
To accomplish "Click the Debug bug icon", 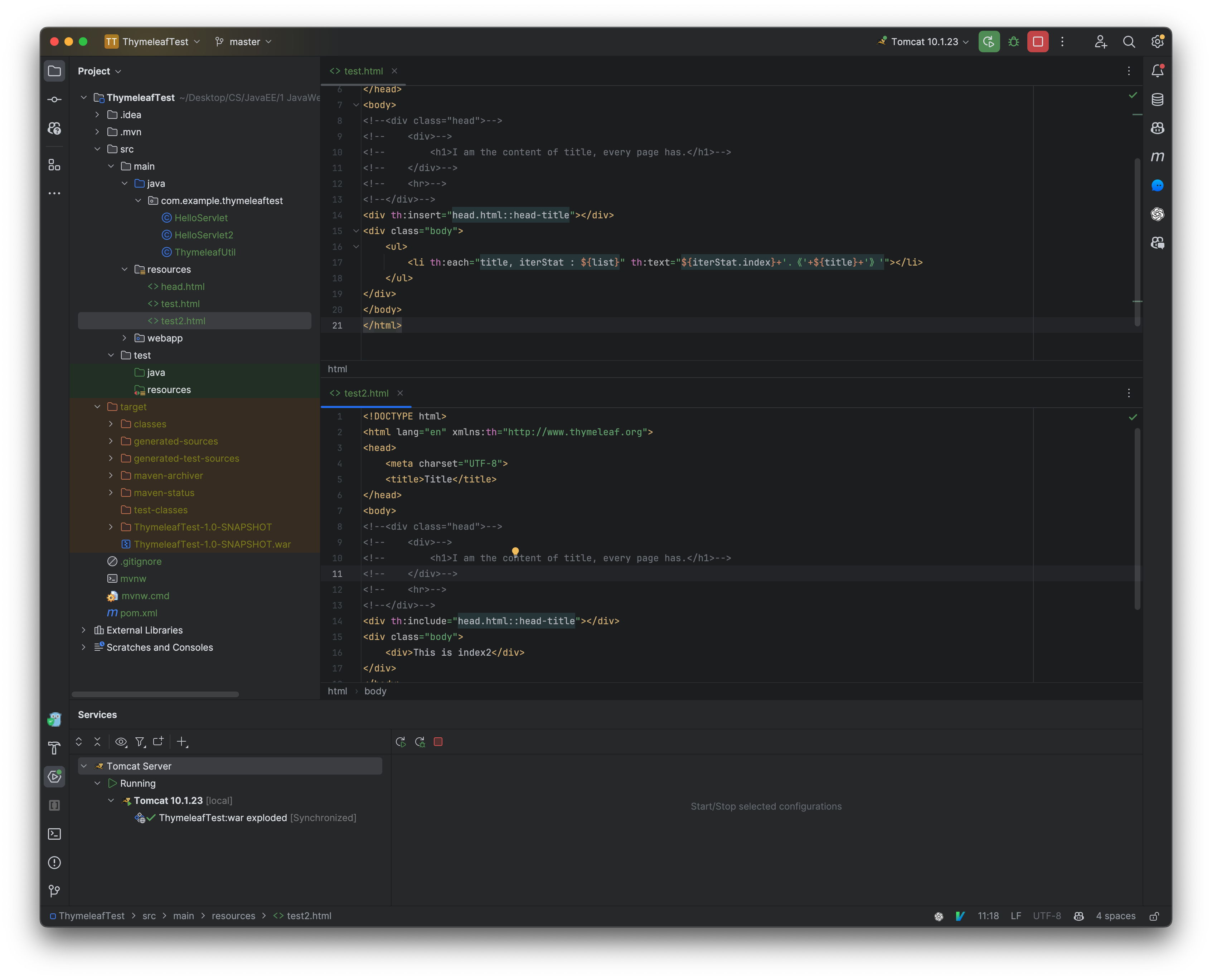I will [x=1014, y=42].
